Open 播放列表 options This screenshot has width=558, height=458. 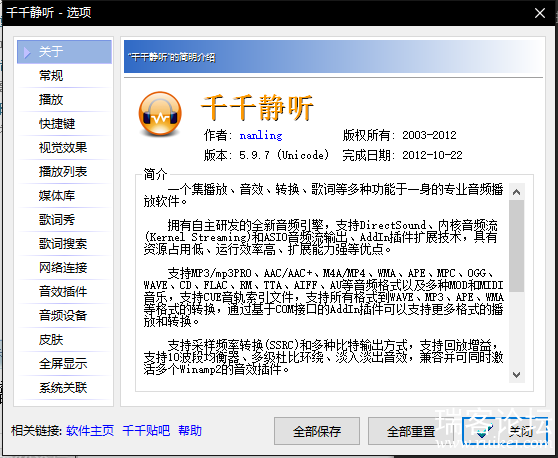[x=64, y=172]
